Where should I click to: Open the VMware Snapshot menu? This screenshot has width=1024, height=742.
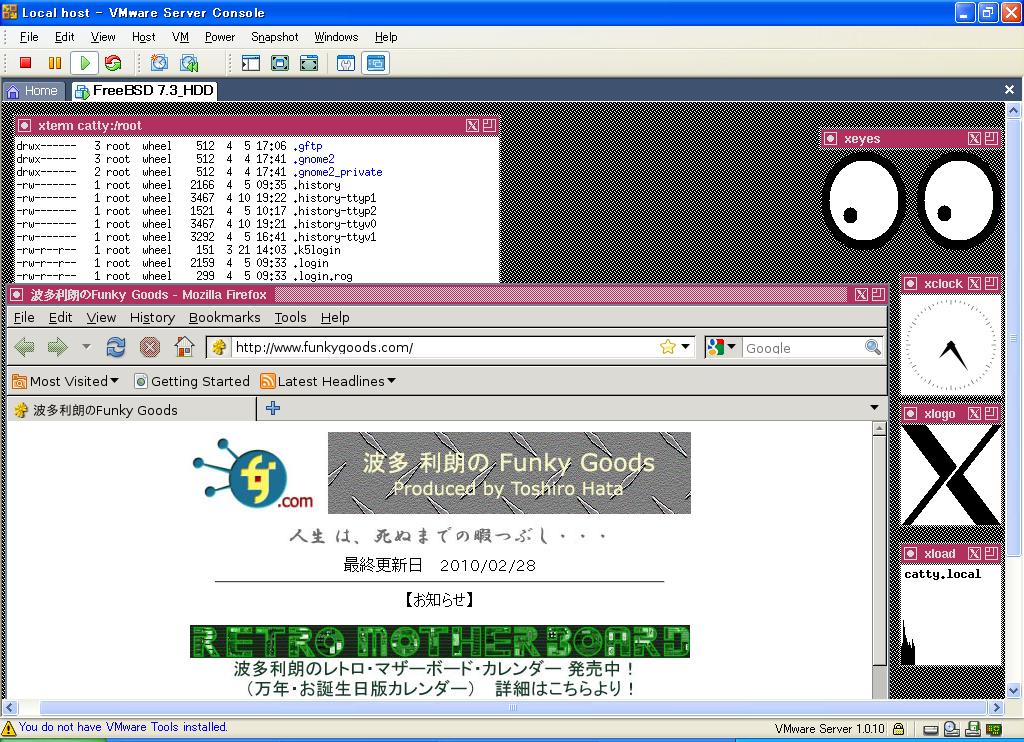(274, 37)
